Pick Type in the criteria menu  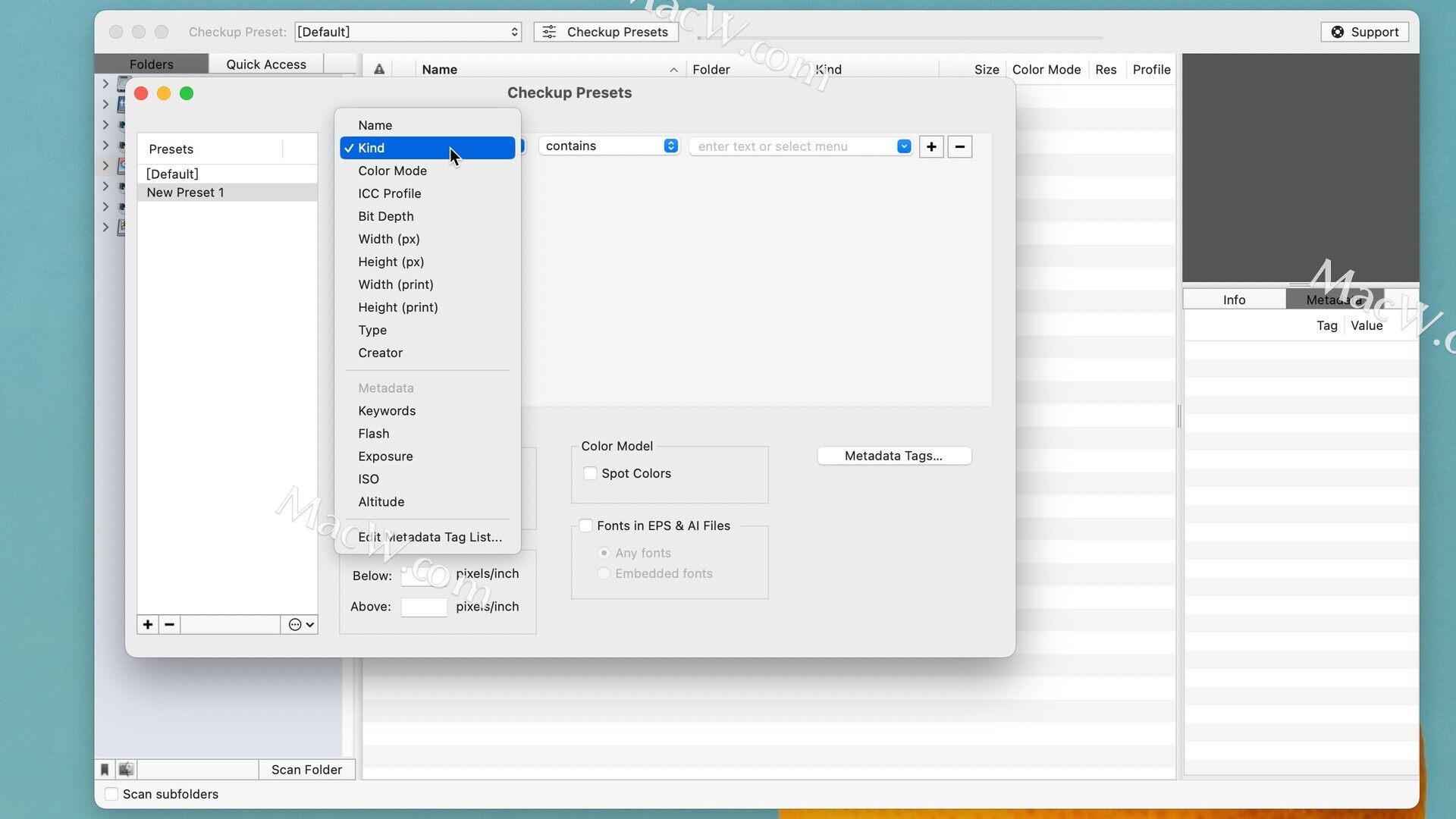(427, 330)
